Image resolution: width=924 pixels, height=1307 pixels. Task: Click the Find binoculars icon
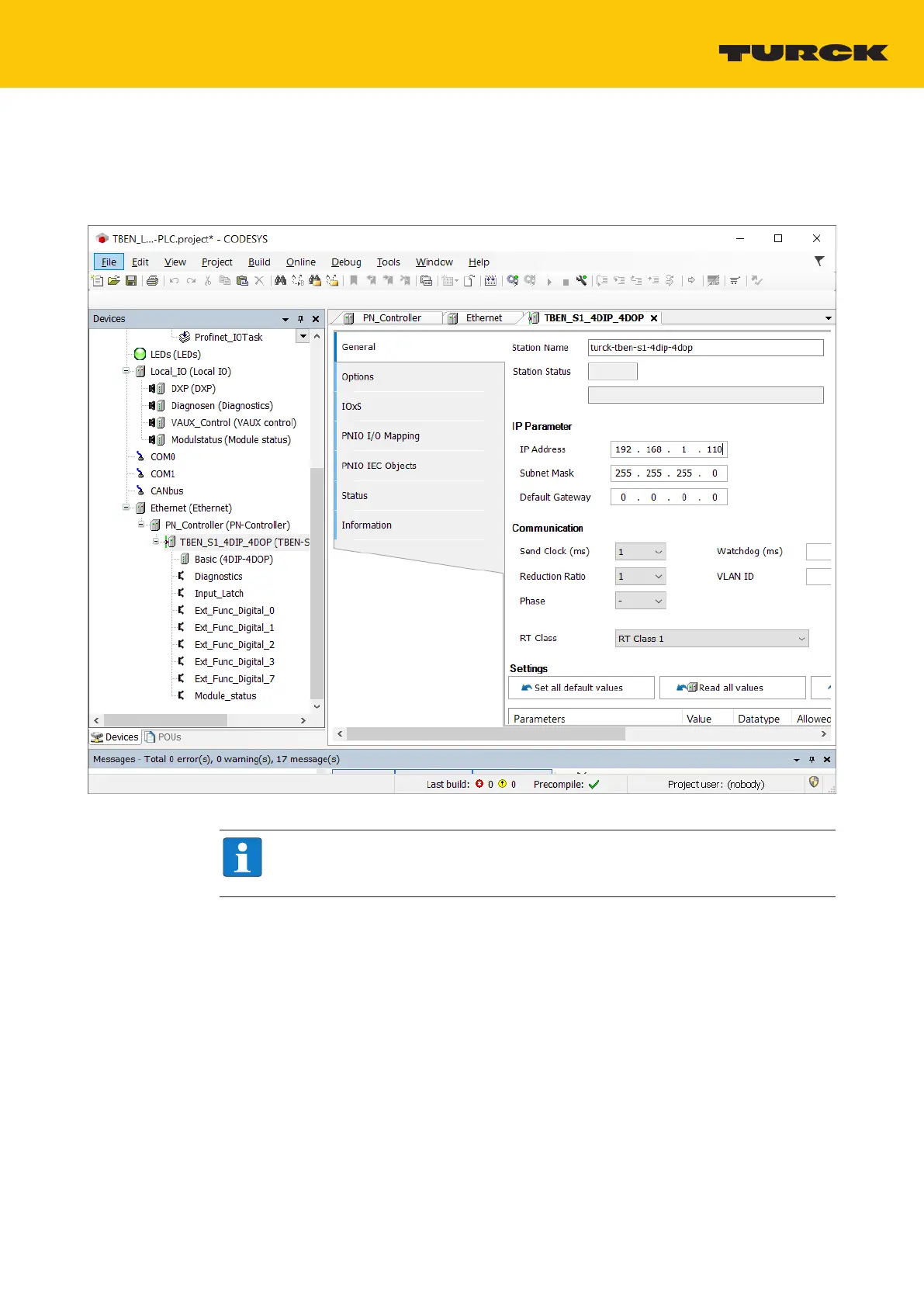coord(281,281)
